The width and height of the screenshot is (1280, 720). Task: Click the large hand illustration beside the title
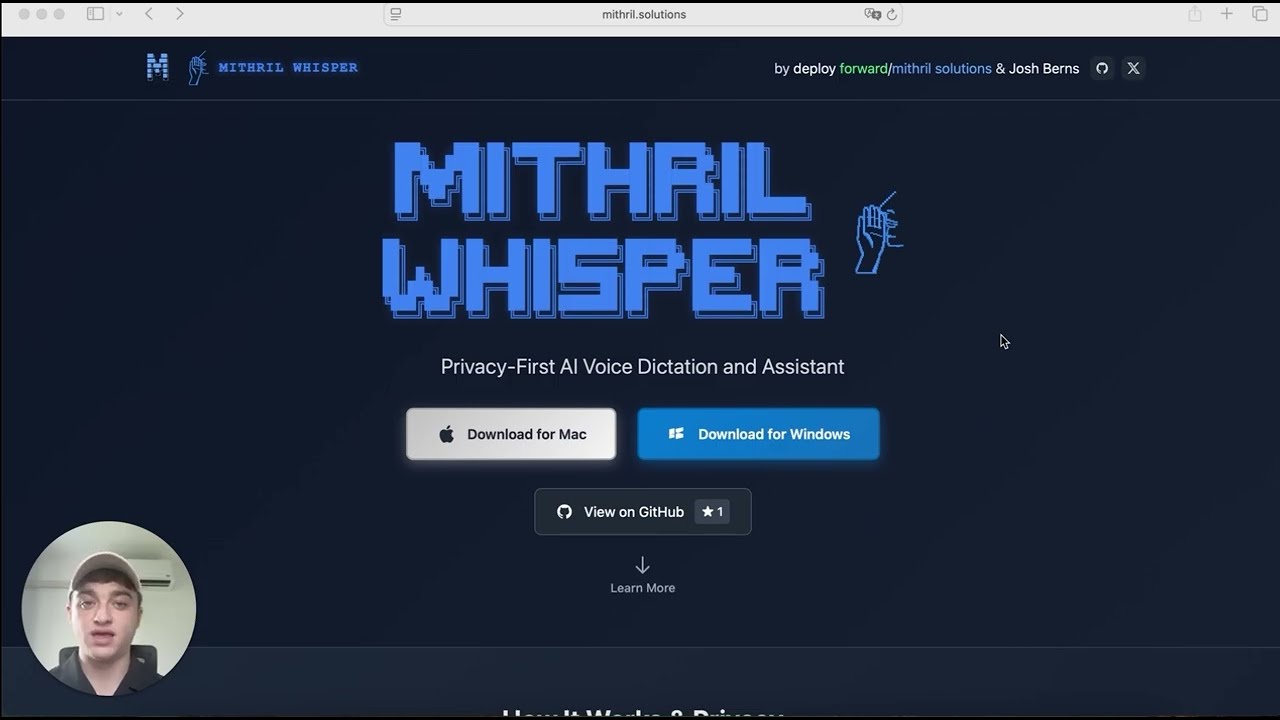tap(879, 233)
